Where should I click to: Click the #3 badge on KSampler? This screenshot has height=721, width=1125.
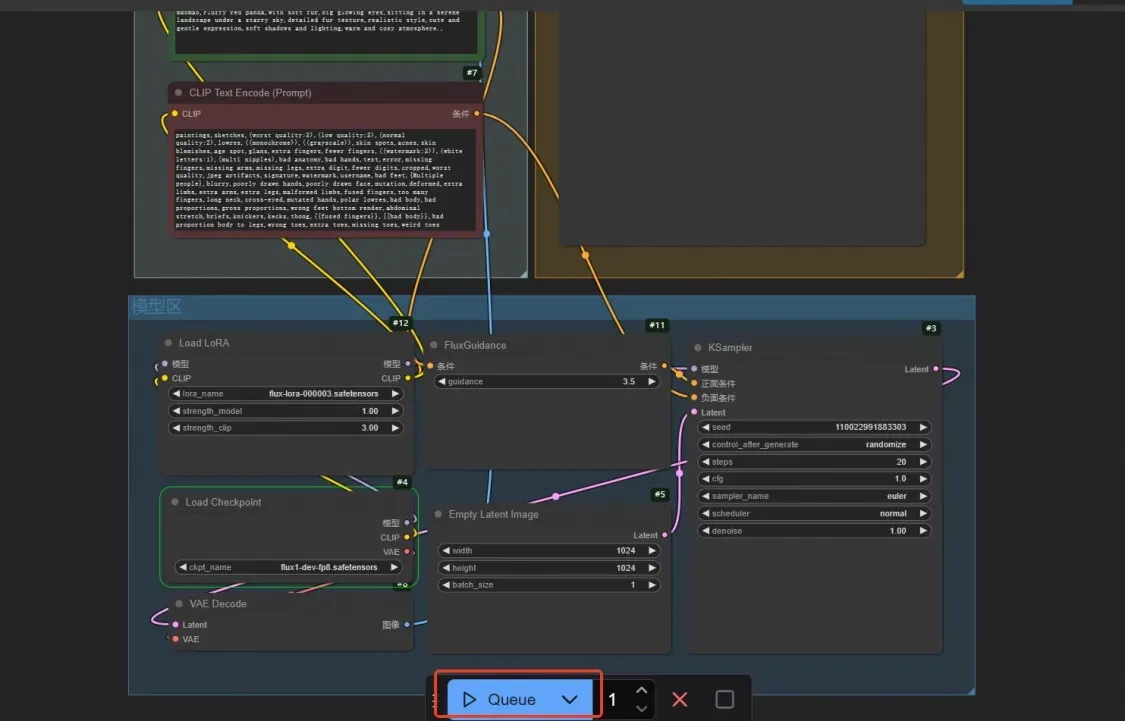[x=931, y=328]
